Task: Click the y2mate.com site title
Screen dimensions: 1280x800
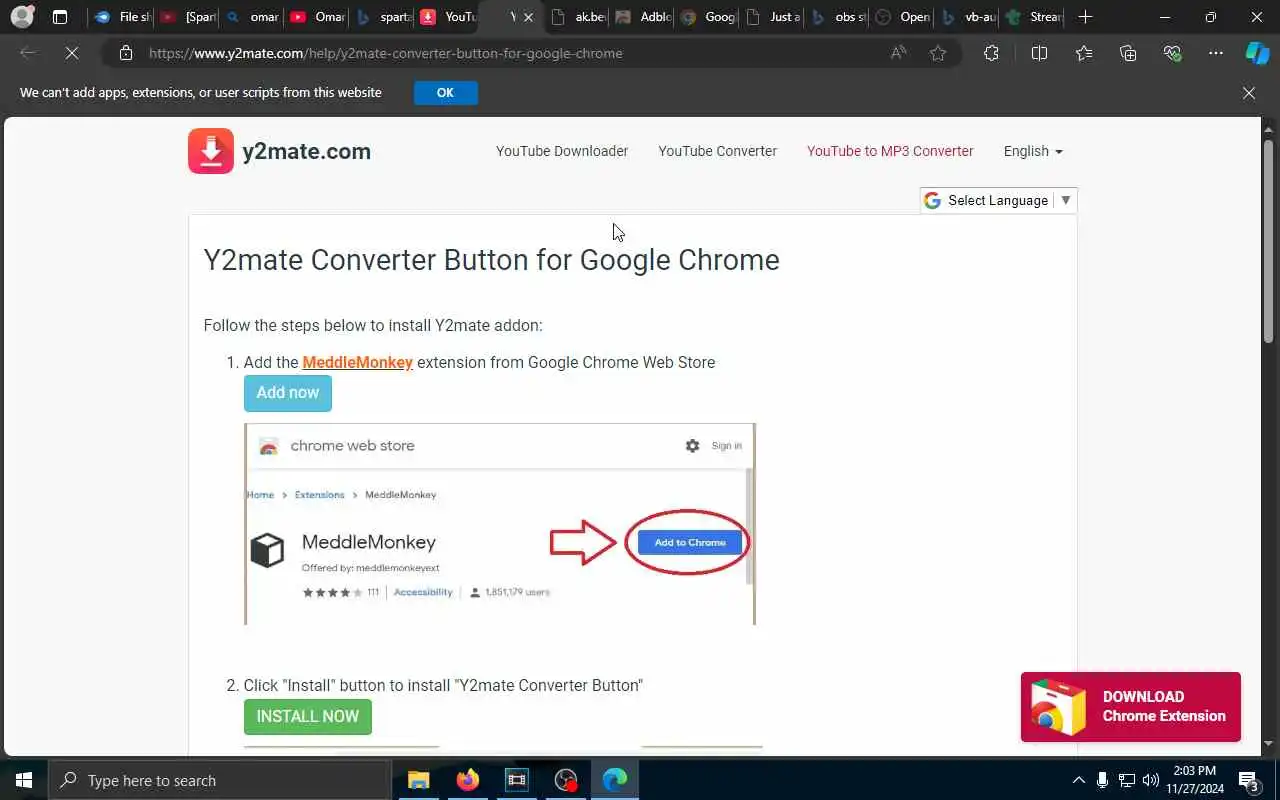Action: point(306,151)
